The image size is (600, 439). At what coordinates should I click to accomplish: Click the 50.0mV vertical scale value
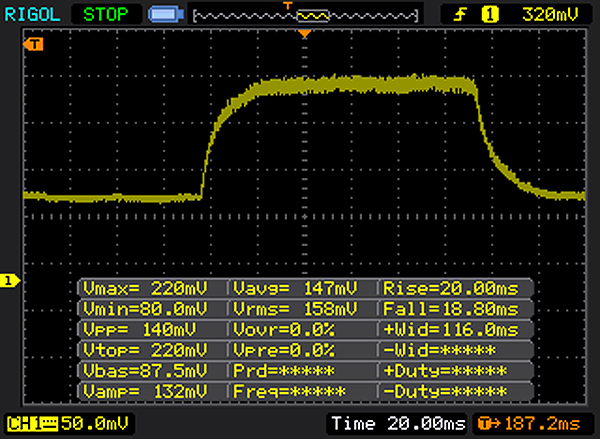coord(95,424)
